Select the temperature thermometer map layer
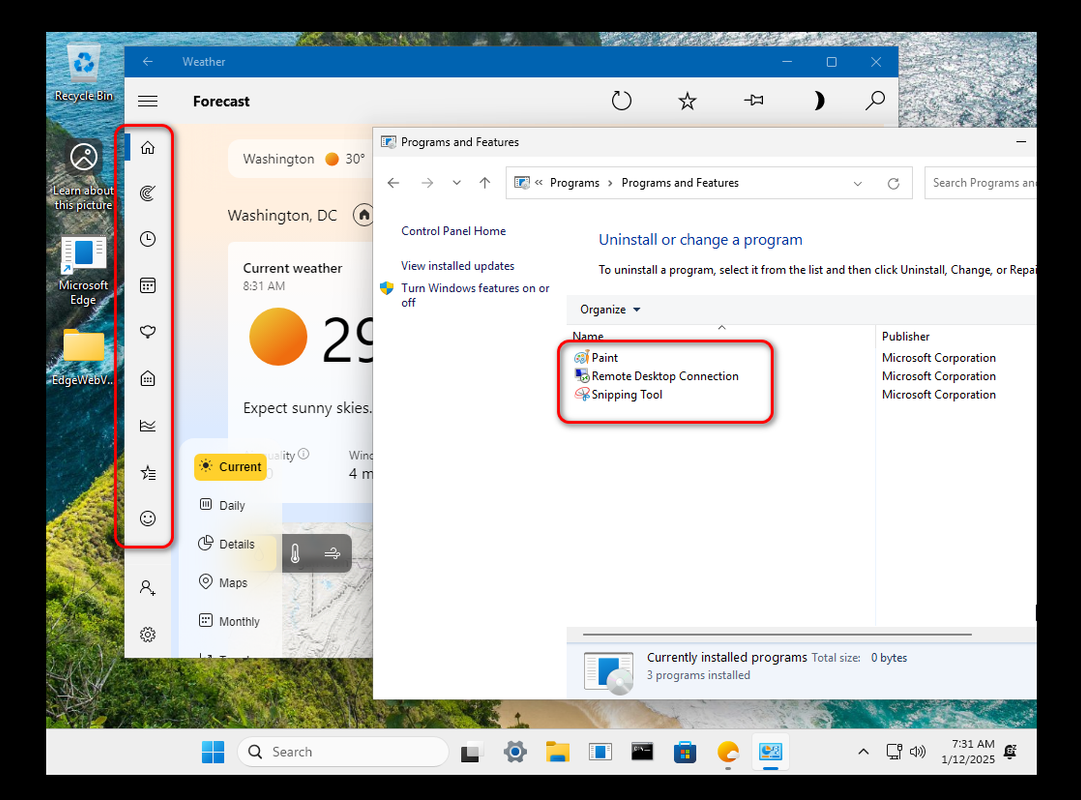The width and height of the screenshot is (1081, 800). point(295,554)
